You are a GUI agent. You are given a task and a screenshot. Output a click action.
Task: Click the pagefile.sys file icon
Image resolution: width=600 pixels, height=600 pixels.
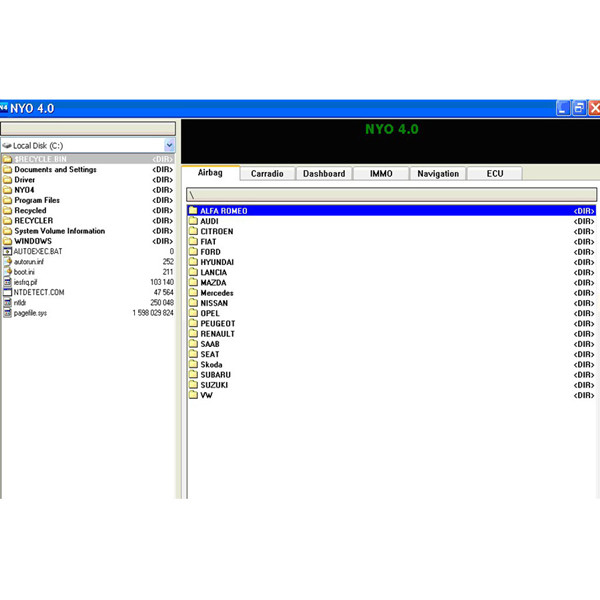pyautogui.click(x=7, y=313)
